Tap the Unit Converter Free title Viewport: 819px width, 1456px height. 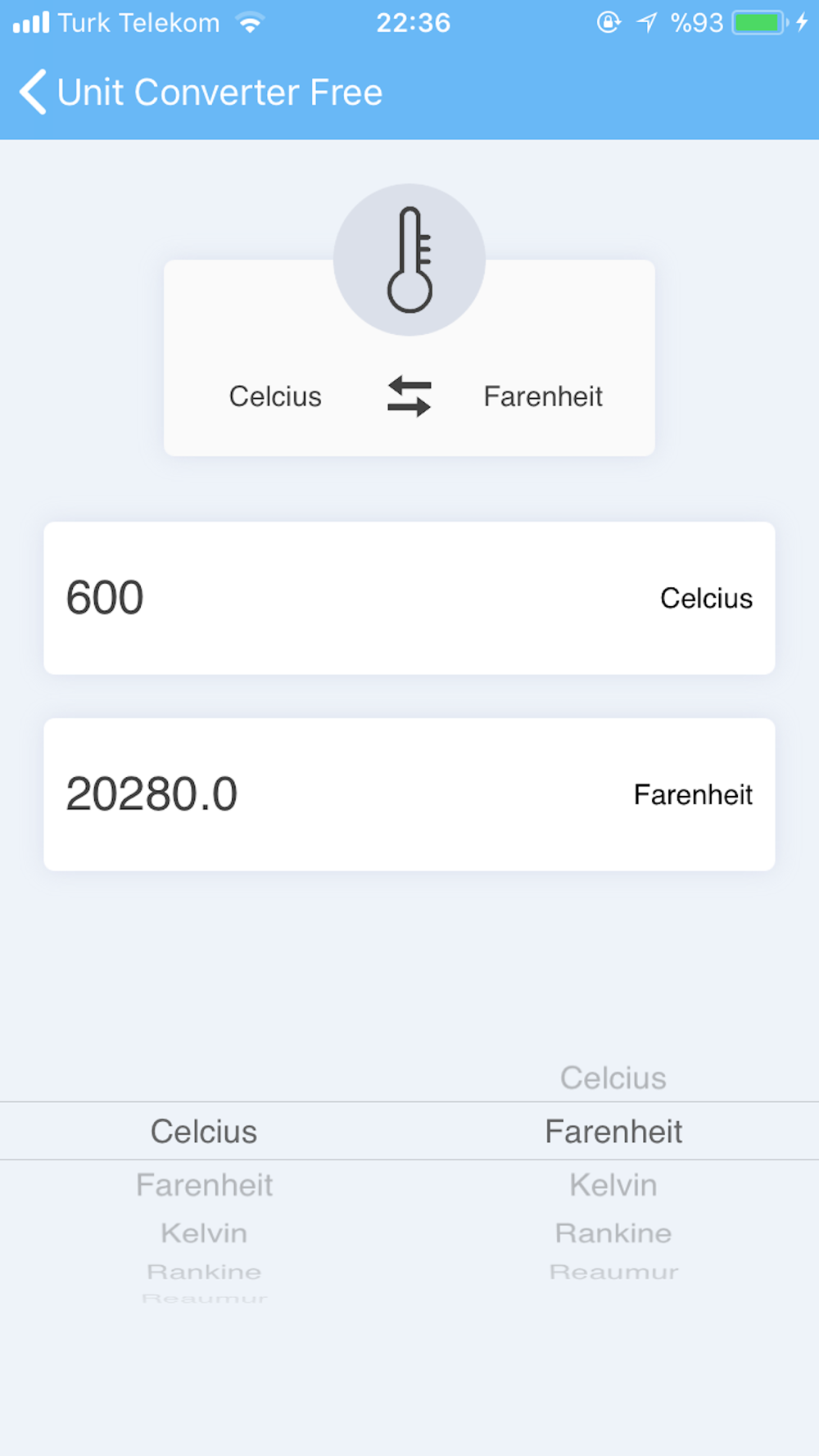[219, 92]
